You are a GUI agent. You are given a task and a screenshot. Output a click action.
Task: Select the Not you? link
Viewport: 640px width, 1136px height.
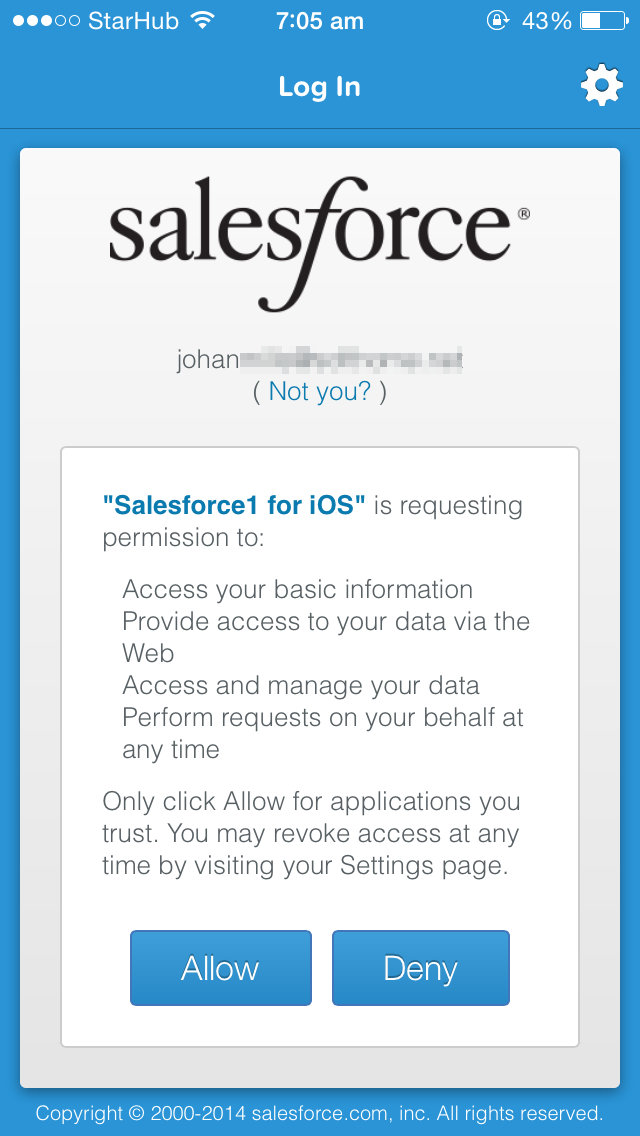click(x=319, y=391)
